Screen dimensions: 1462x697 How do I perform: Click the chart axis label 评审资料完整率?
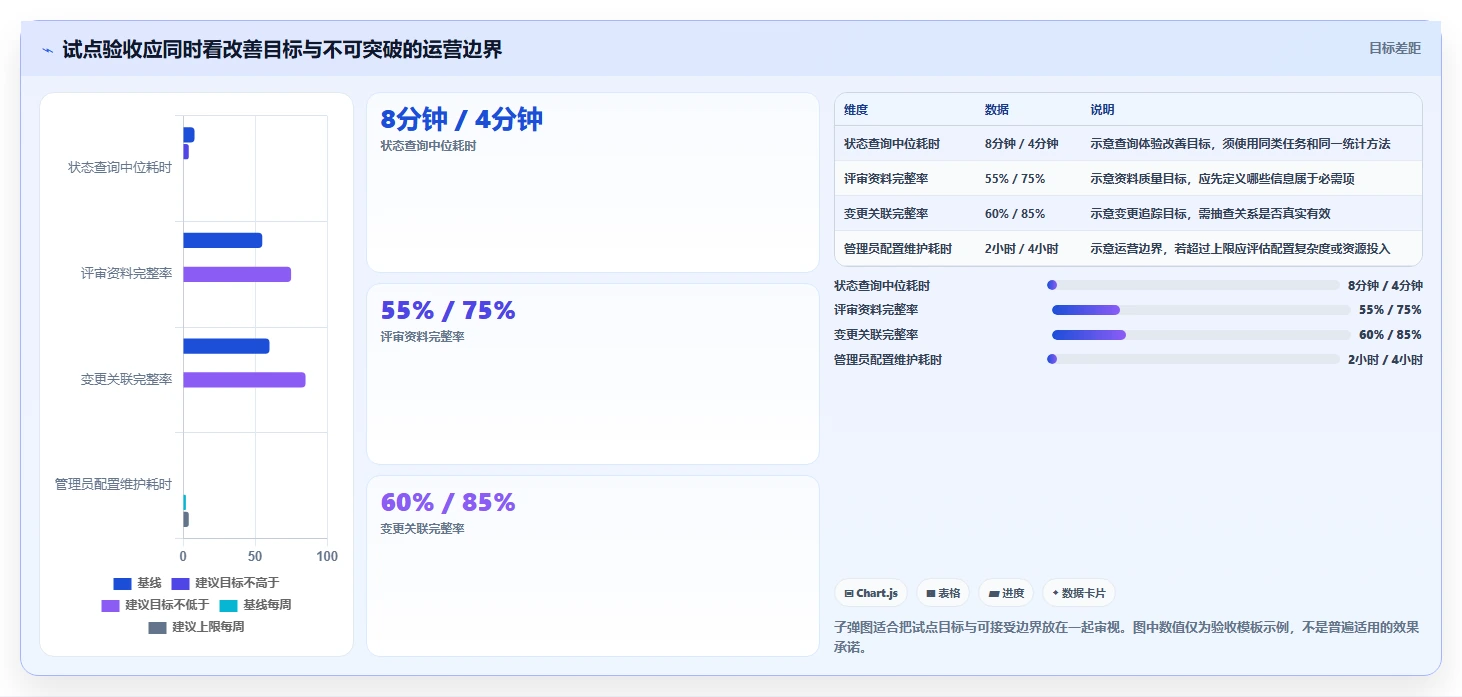point(126,273)
